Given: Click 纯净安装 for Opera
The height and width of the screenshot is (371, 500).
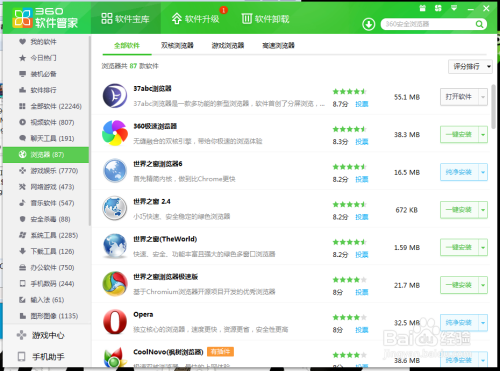Looking at the screenshot, I should tap(459, 323).
